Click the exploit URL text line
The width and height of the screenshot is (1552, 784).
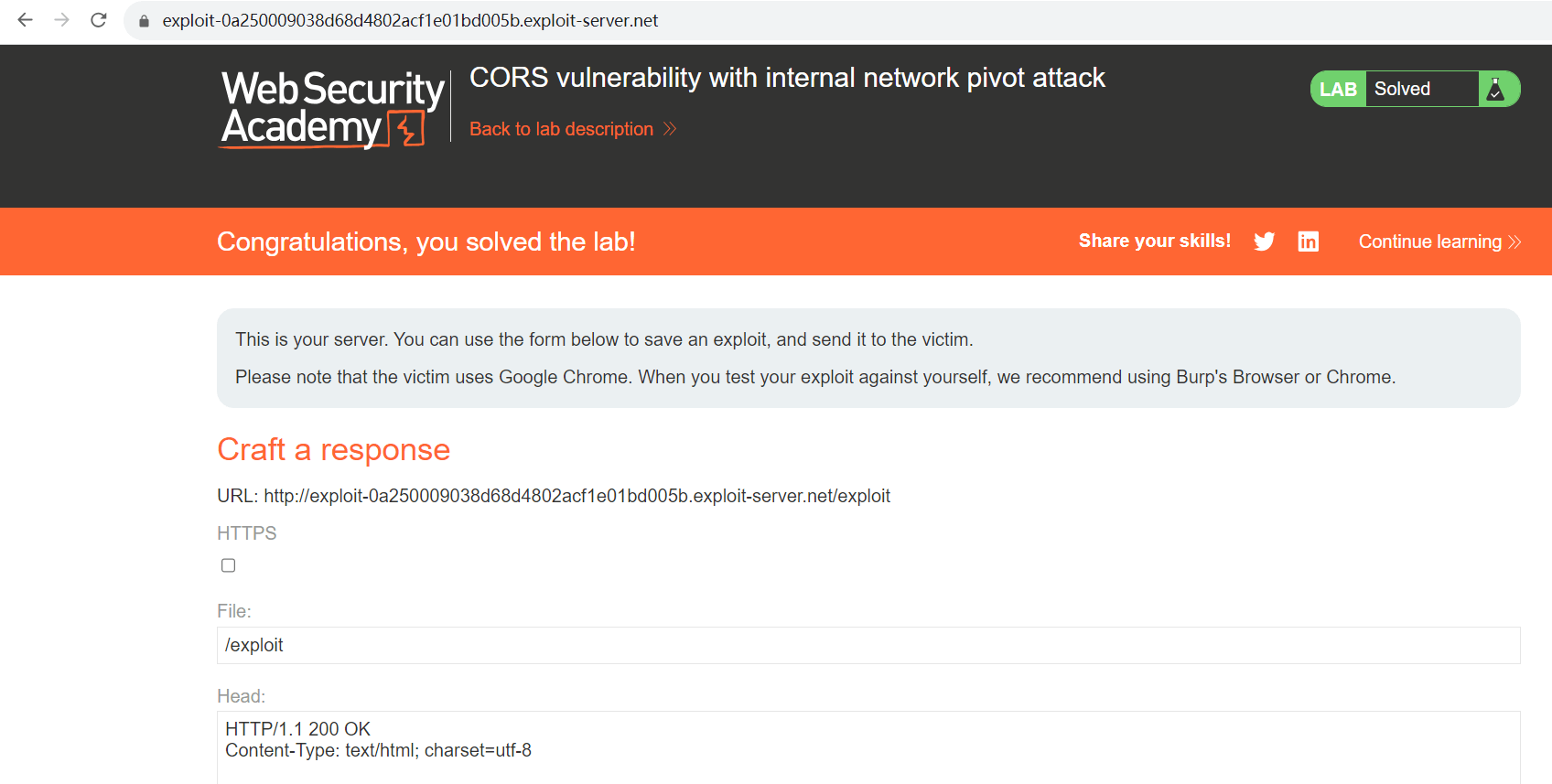554,496
